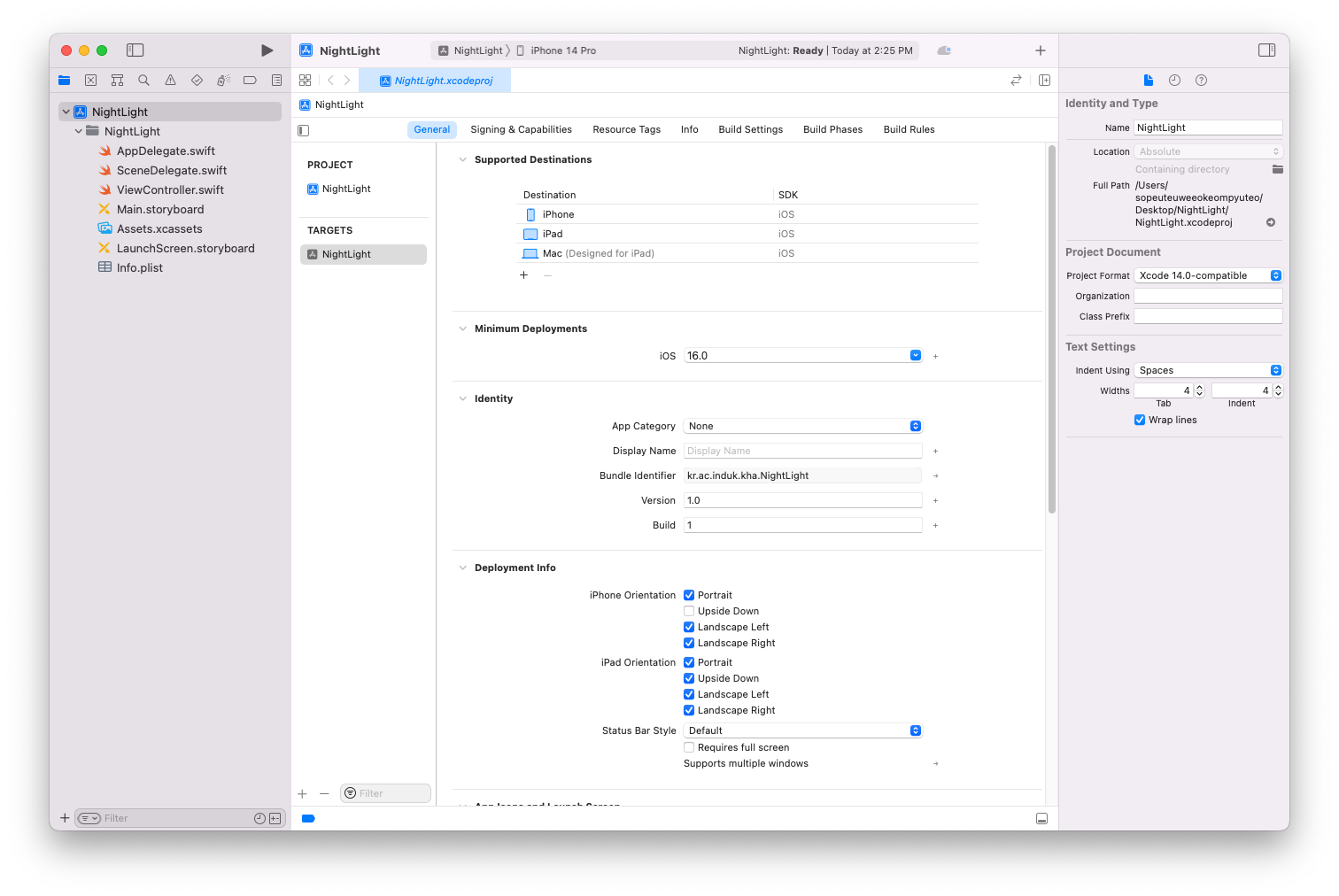
Task: Click the editor vertical scrollbar
Action: click(1052, 329)
